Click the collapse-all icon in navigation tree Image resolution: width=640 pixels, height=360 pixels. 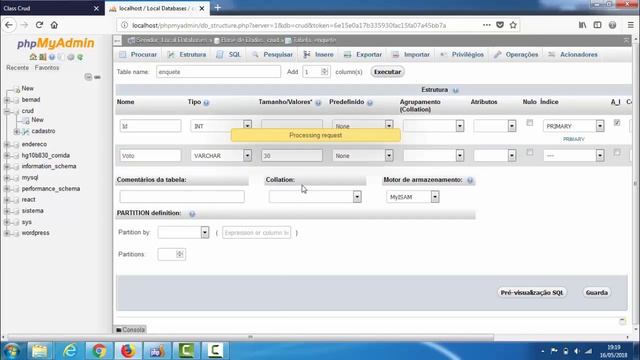pyautogui.click(x=88, y=77)
